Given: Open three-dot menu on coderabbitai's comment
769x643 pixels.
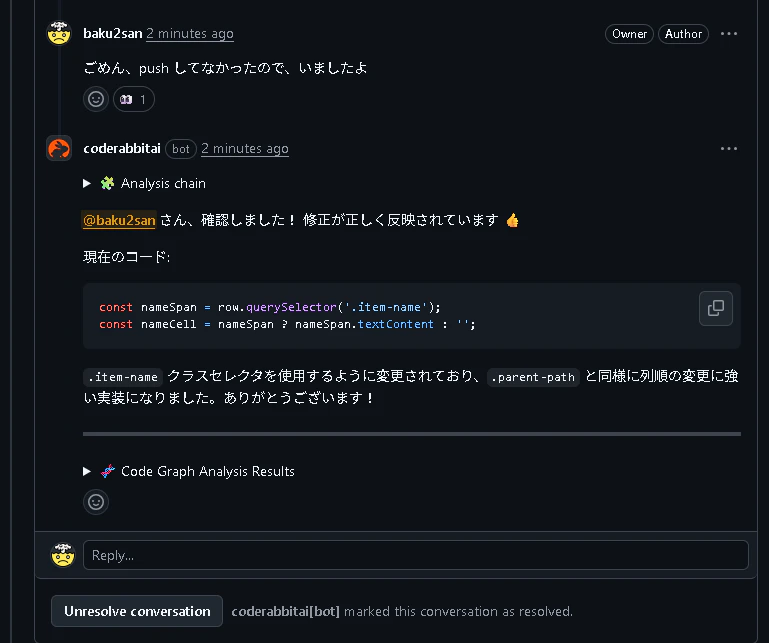Looking at the screenshot, I should pos(729,149).
